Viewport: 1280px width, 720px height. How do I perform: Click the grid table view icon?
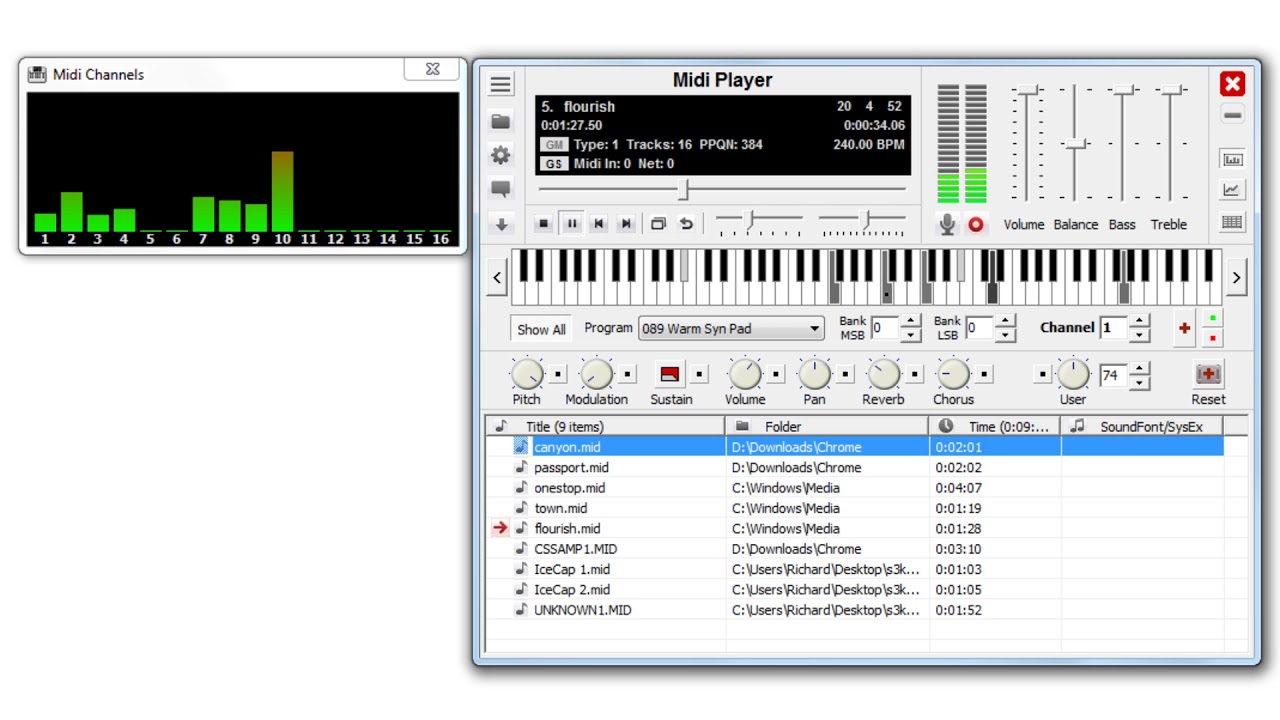[x=1232, y=222]
